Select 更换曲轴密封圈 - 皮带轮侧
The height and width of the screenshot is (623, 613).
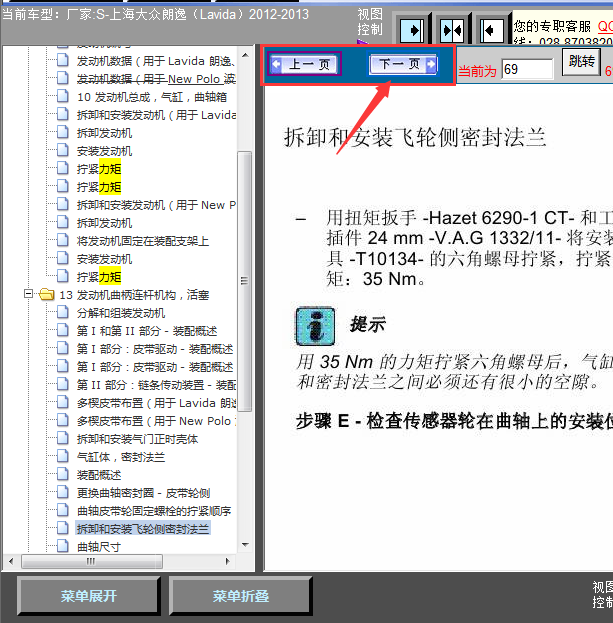(143, 493)
